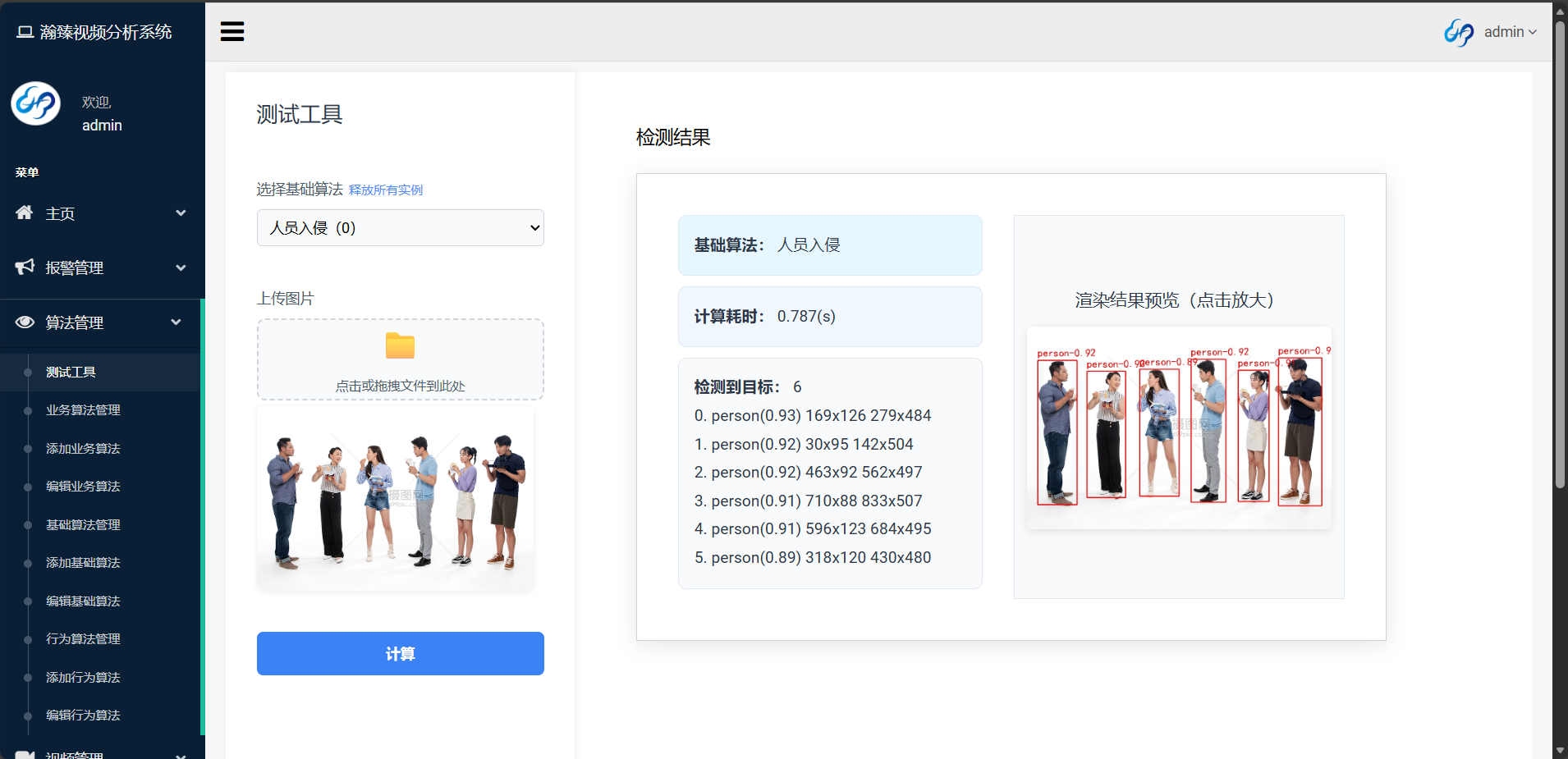Click the eye icon for 算法管理
1568x759 pixels.
click(25, 322)
